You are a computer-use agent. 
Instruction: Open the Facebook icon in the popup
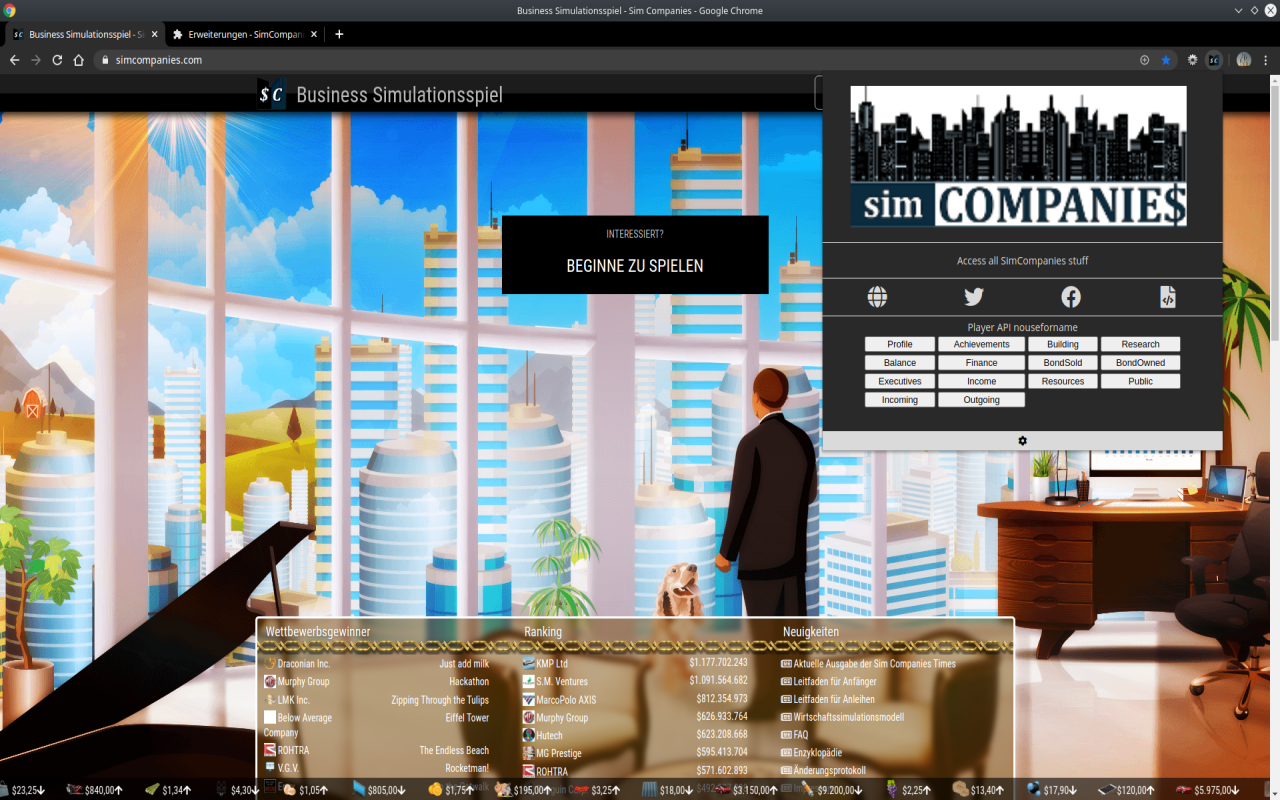1071,297
